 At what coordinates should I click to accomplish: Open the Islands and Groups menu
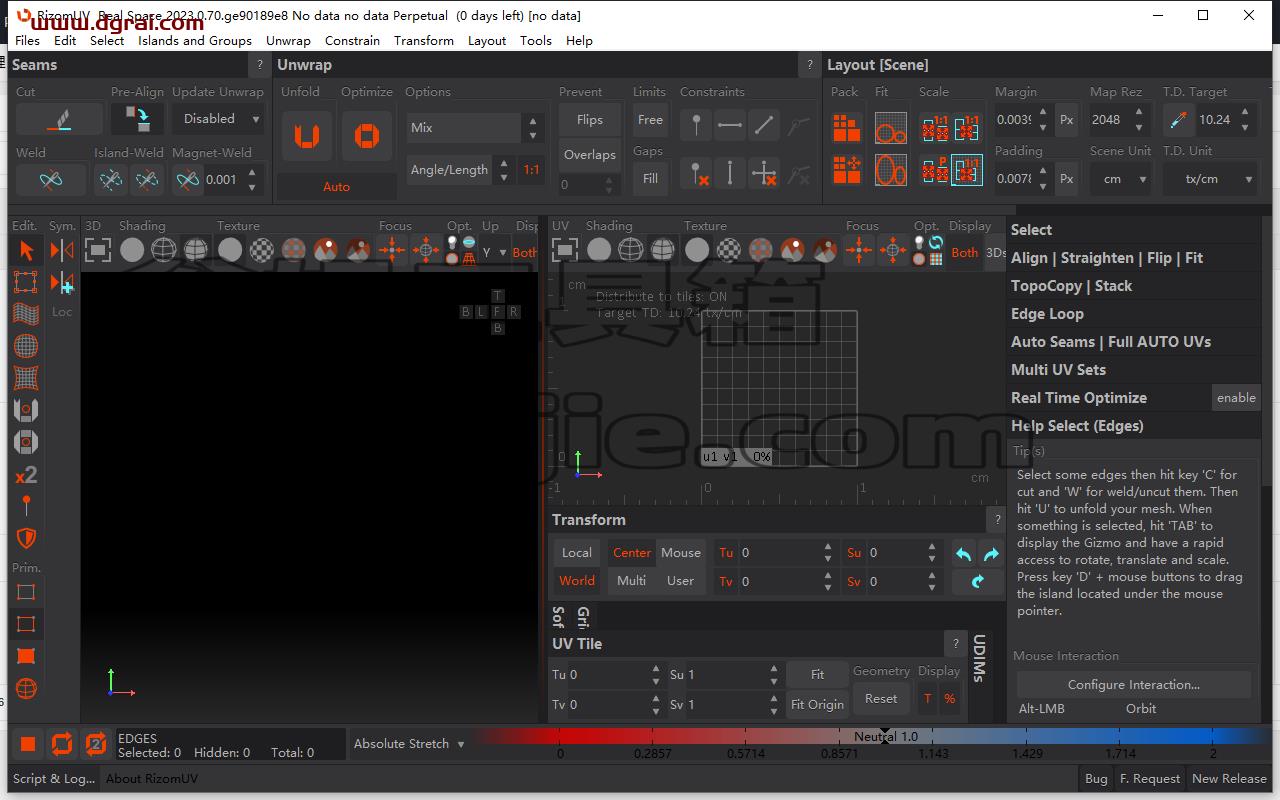[195, 41]
